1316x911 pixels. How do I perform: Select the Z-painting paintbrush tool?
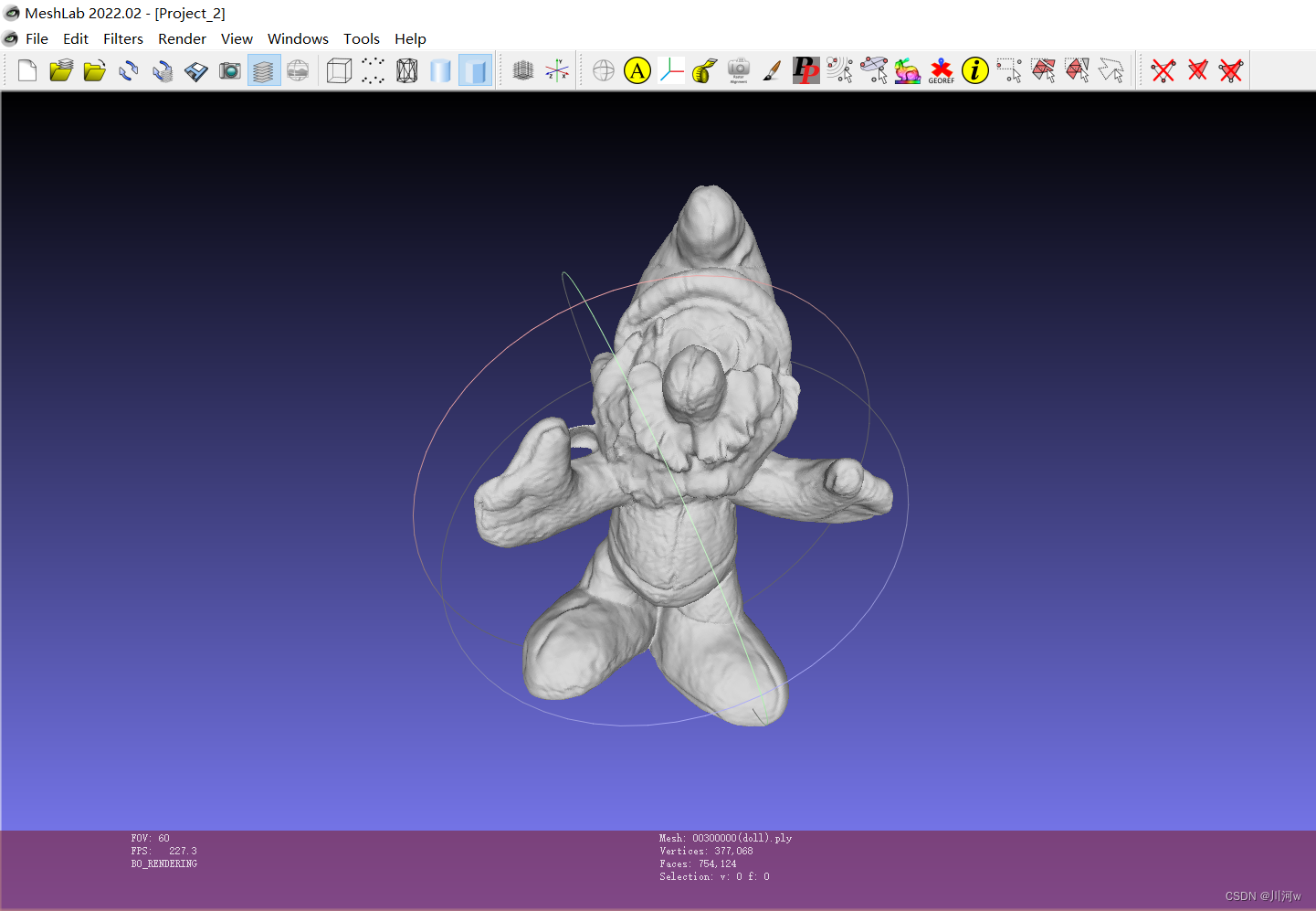pyautogui.click(x=773, y=70)
